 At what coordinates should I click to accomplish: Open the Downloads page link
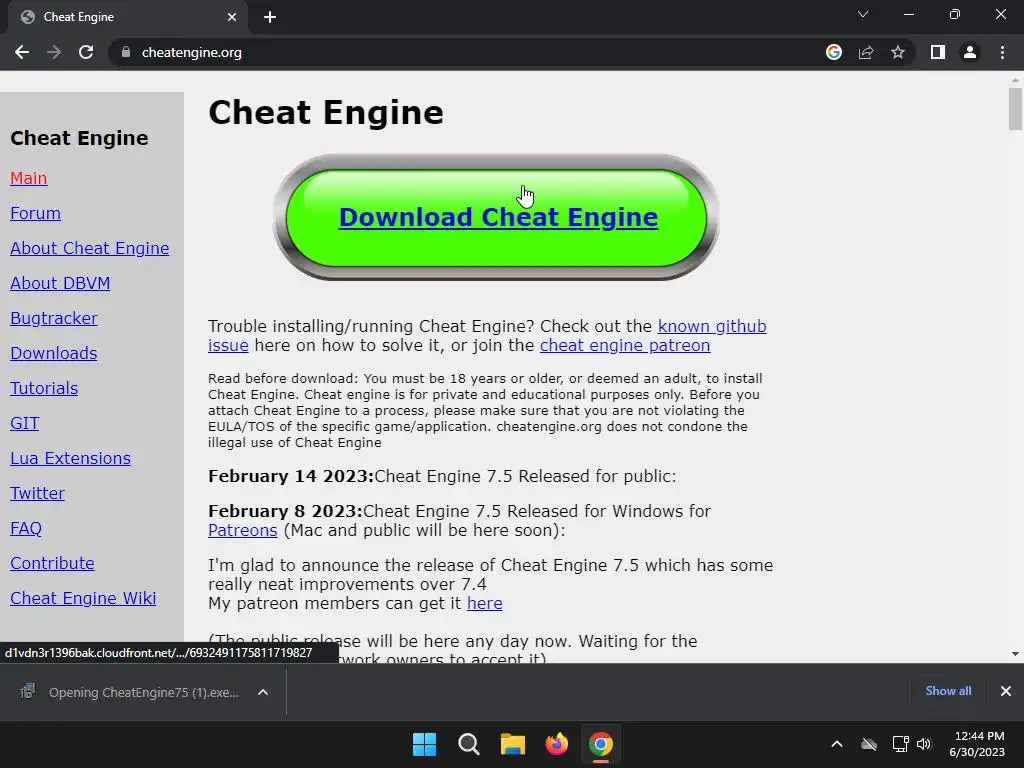click(54, 353)
